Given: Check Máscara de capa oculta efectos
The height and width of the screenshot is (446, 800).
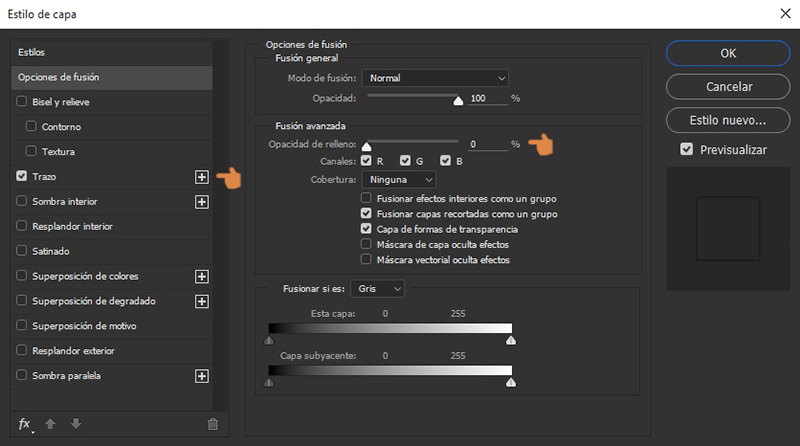Looking at the screenshot, I should coord(366,244).
